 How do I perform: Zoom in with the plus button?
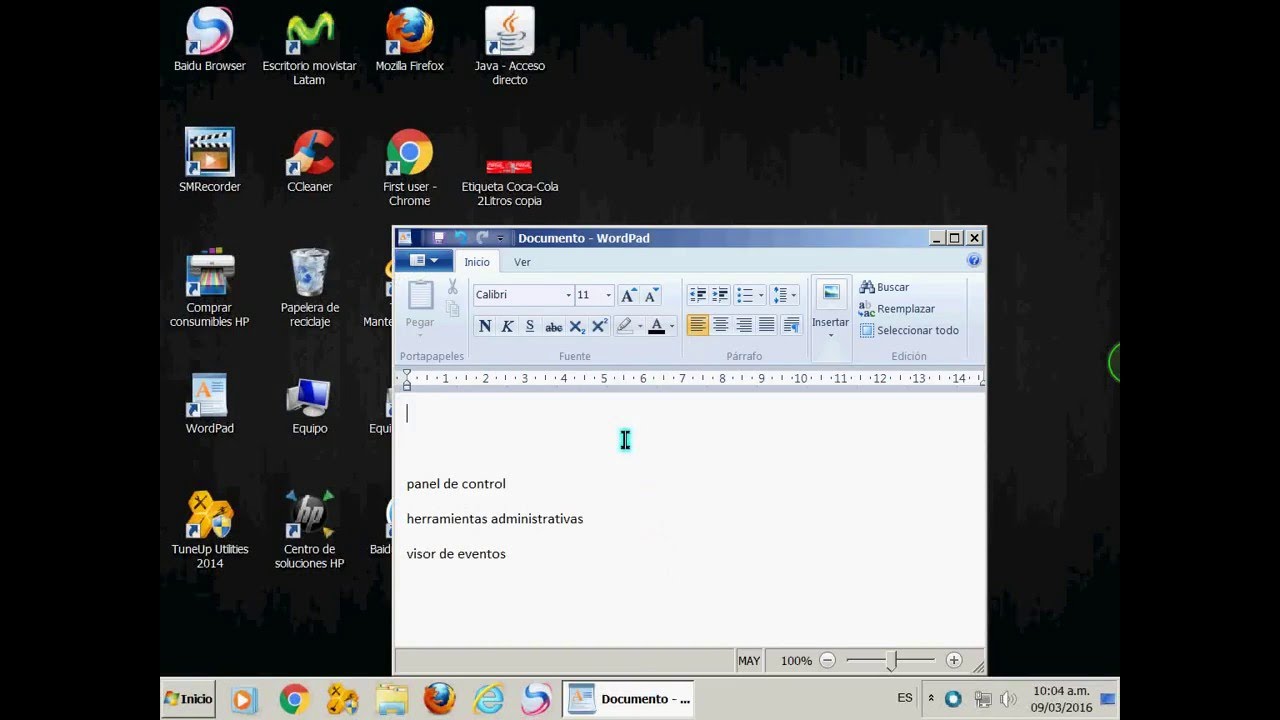pyautogui.click(x=953, y=661)
